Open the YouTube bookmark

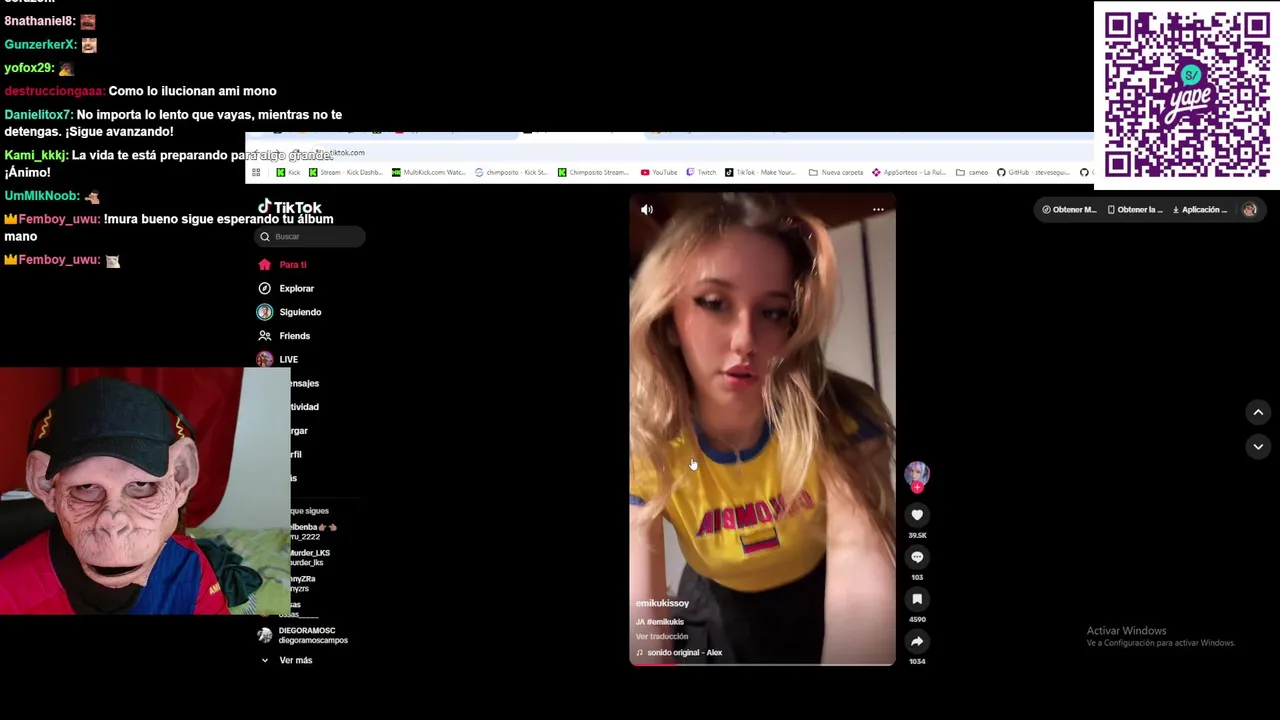point(659,172)
